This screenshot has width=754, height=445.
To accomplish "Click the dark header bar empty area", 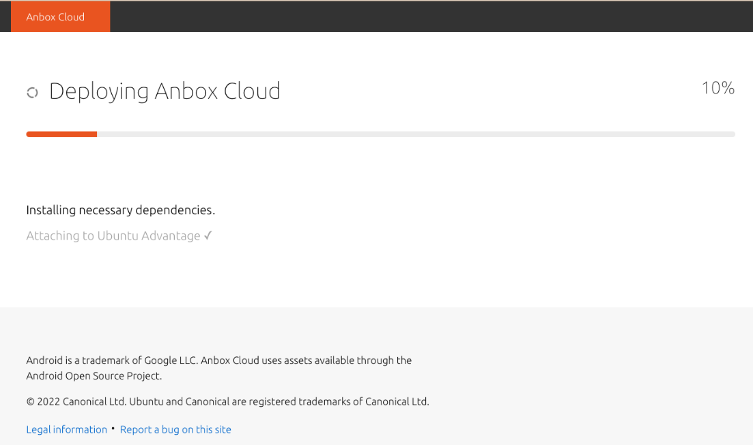I will [430, 17].
